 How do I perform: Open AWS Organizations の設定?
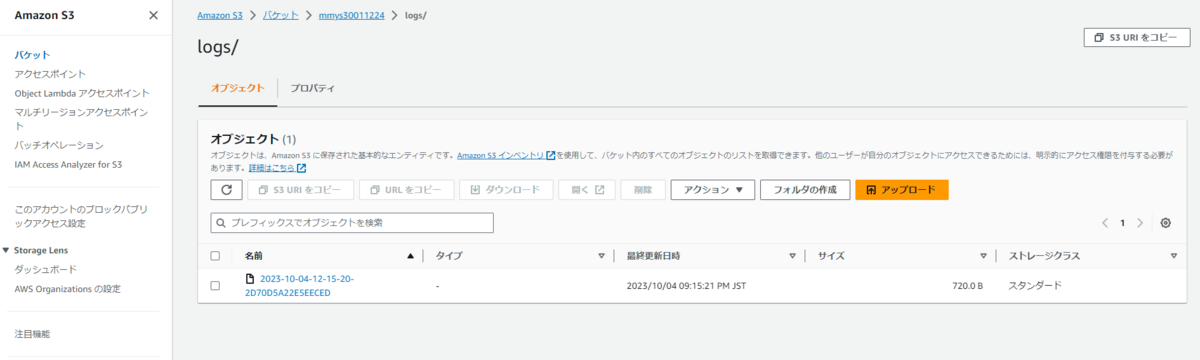click(67, 289)
